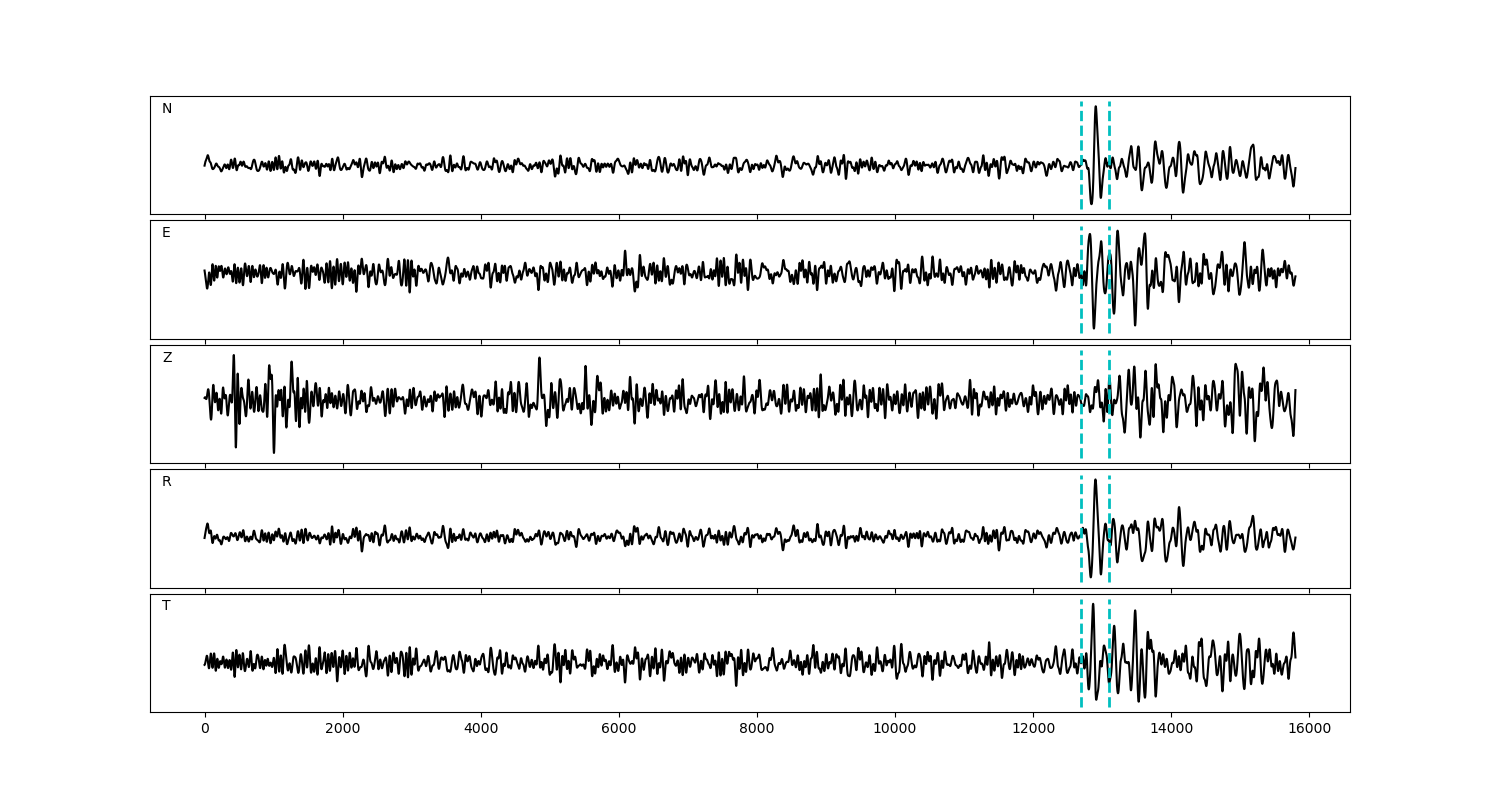The image size is (1500, 800).
Task: Select the Z component label
Action: click(167, 358)
